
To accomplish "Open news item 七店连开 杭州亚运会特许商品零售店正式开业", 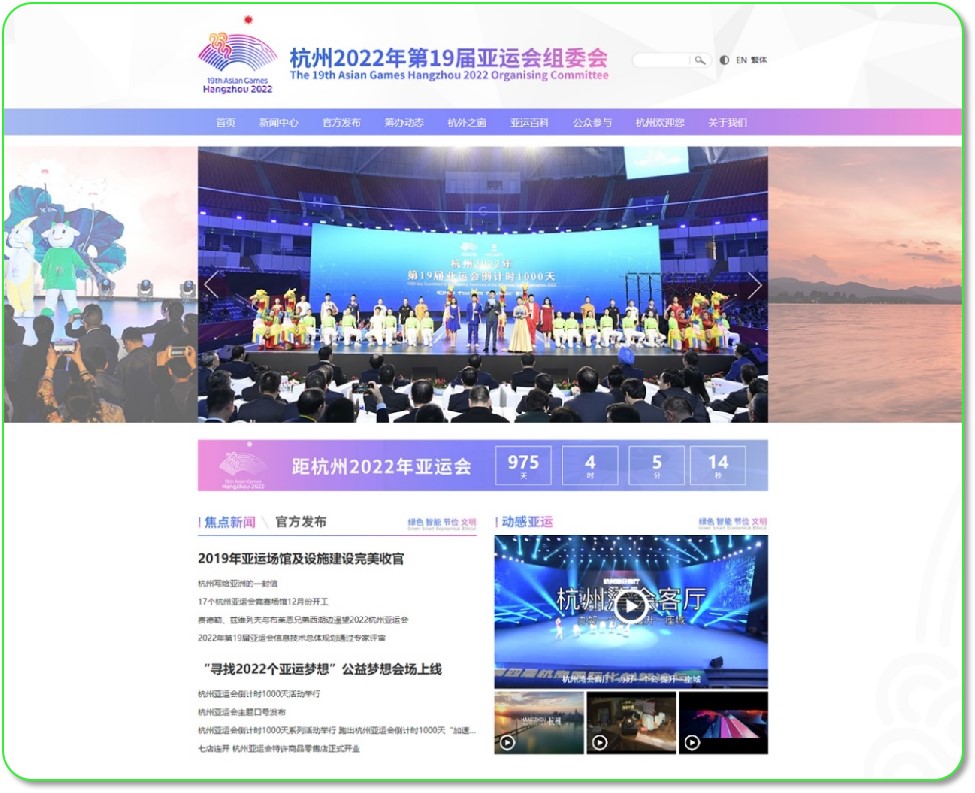I will (279, 748).
